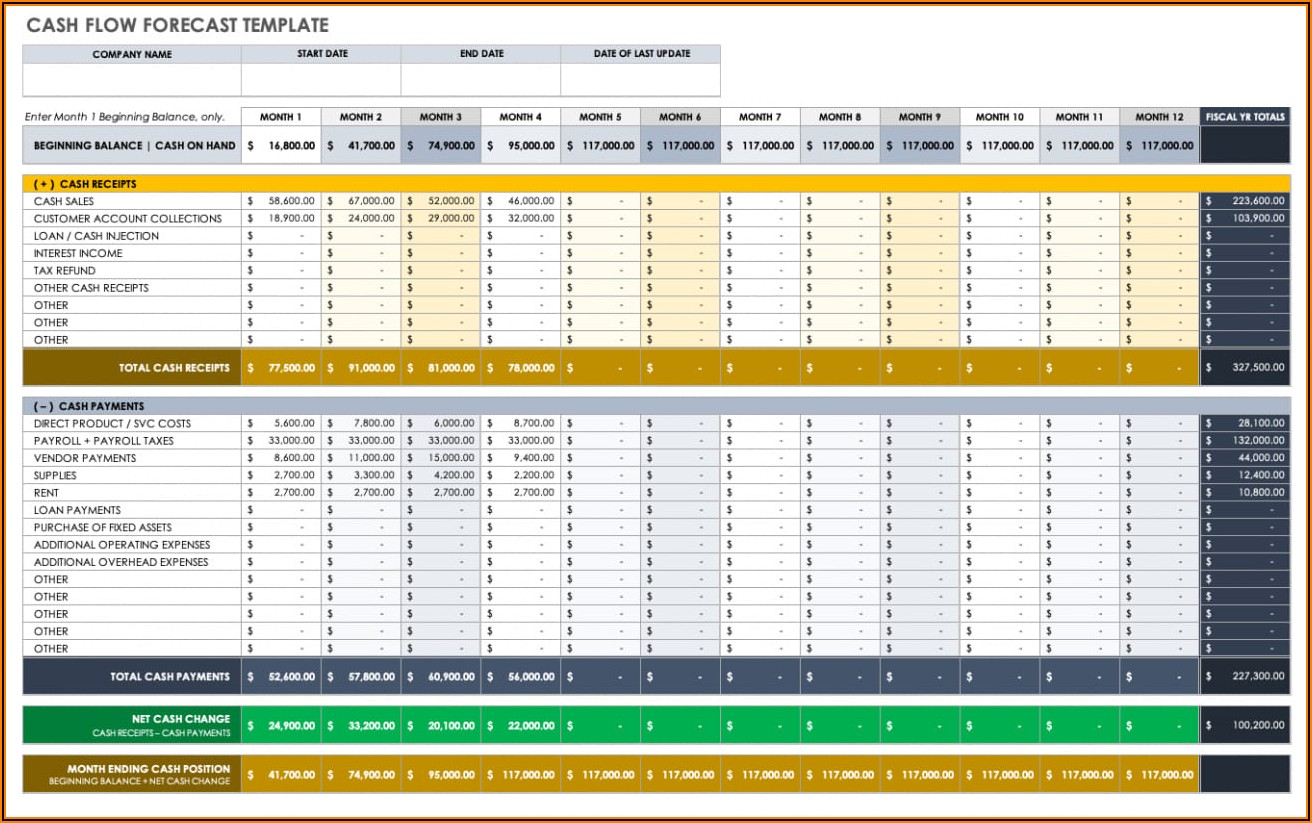The height and width of the screenshot is (823, 1312).
Task: Select the Month 1 Cash Sales value
Action: [281, 201]
